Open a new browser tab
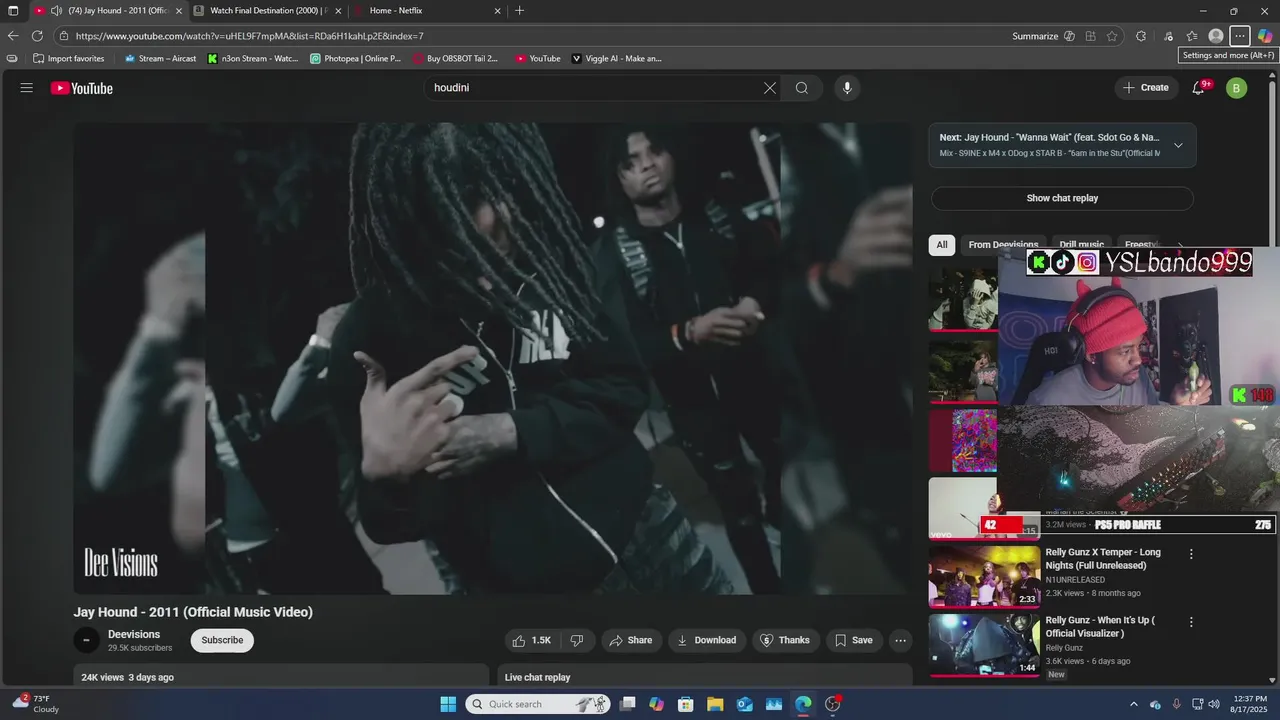The width and height of the screenshot is (1280, 720). coord(520,11)
